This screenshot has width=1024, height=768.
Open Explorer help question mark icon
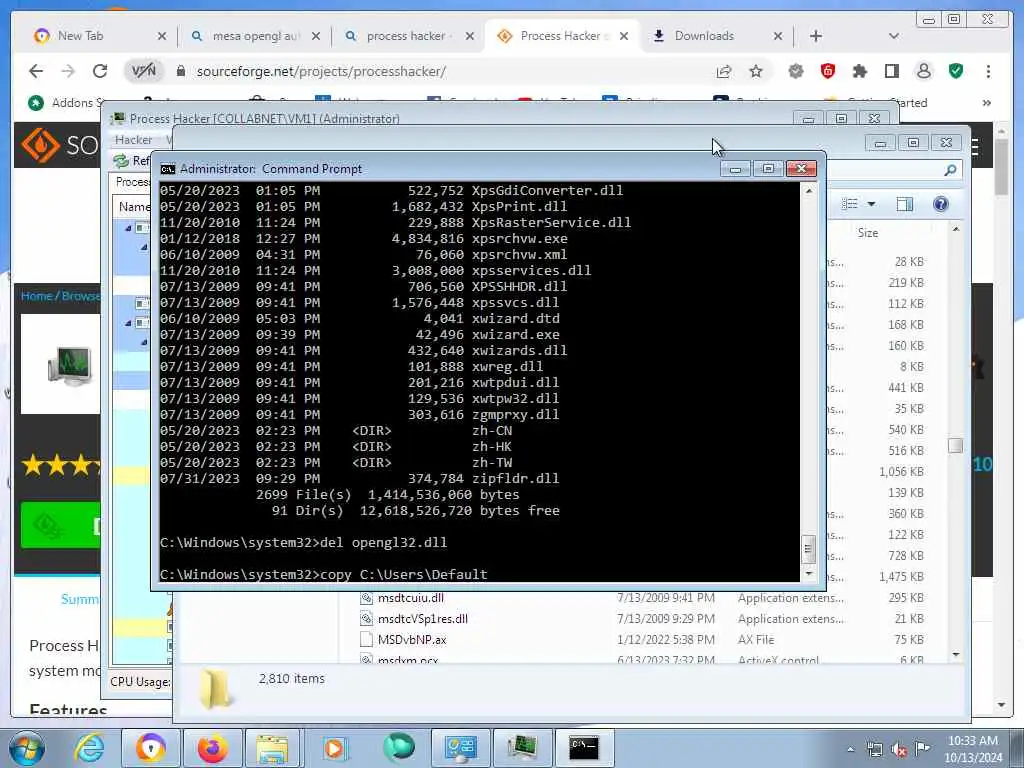click(x=940, y=204)
